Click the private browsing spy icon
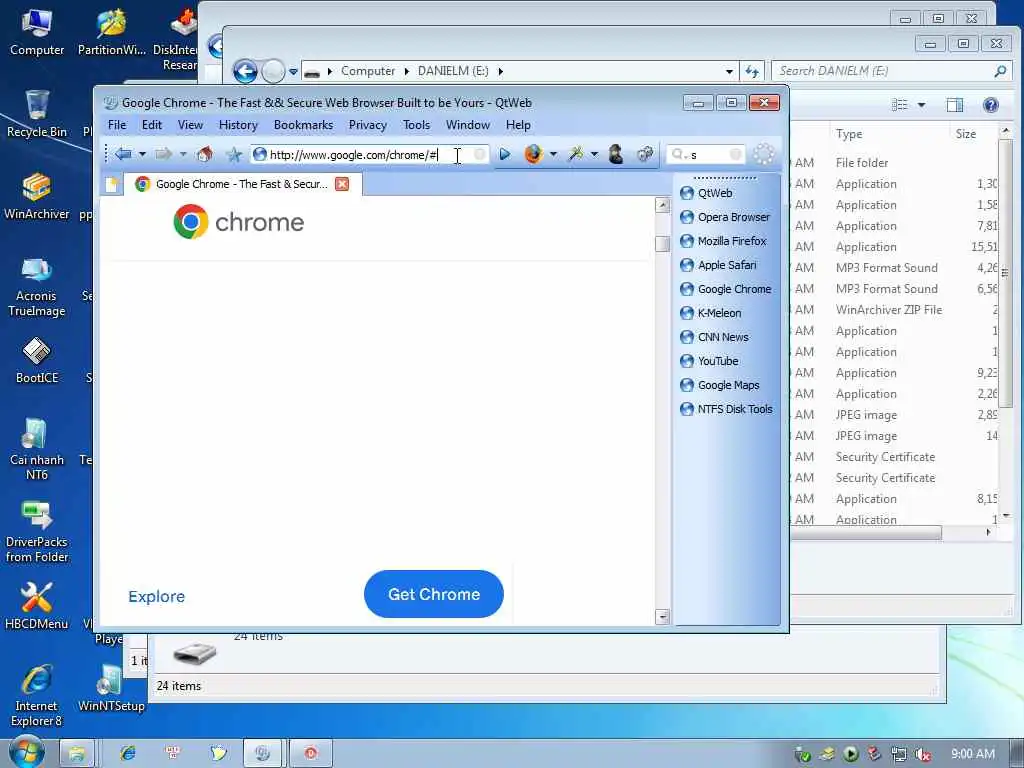Viewport: 1024px width, 768px height. click(616, 154)
